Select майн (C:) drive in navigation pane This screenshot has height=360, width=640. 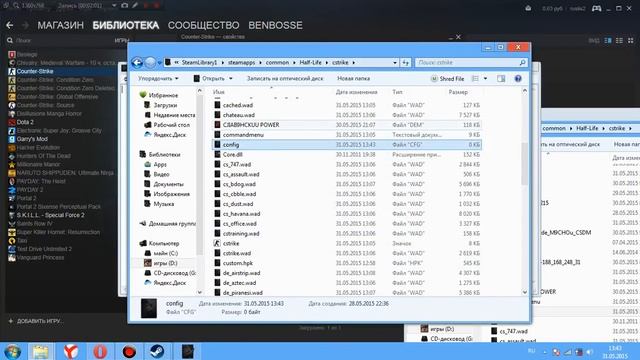coord(161,253)
